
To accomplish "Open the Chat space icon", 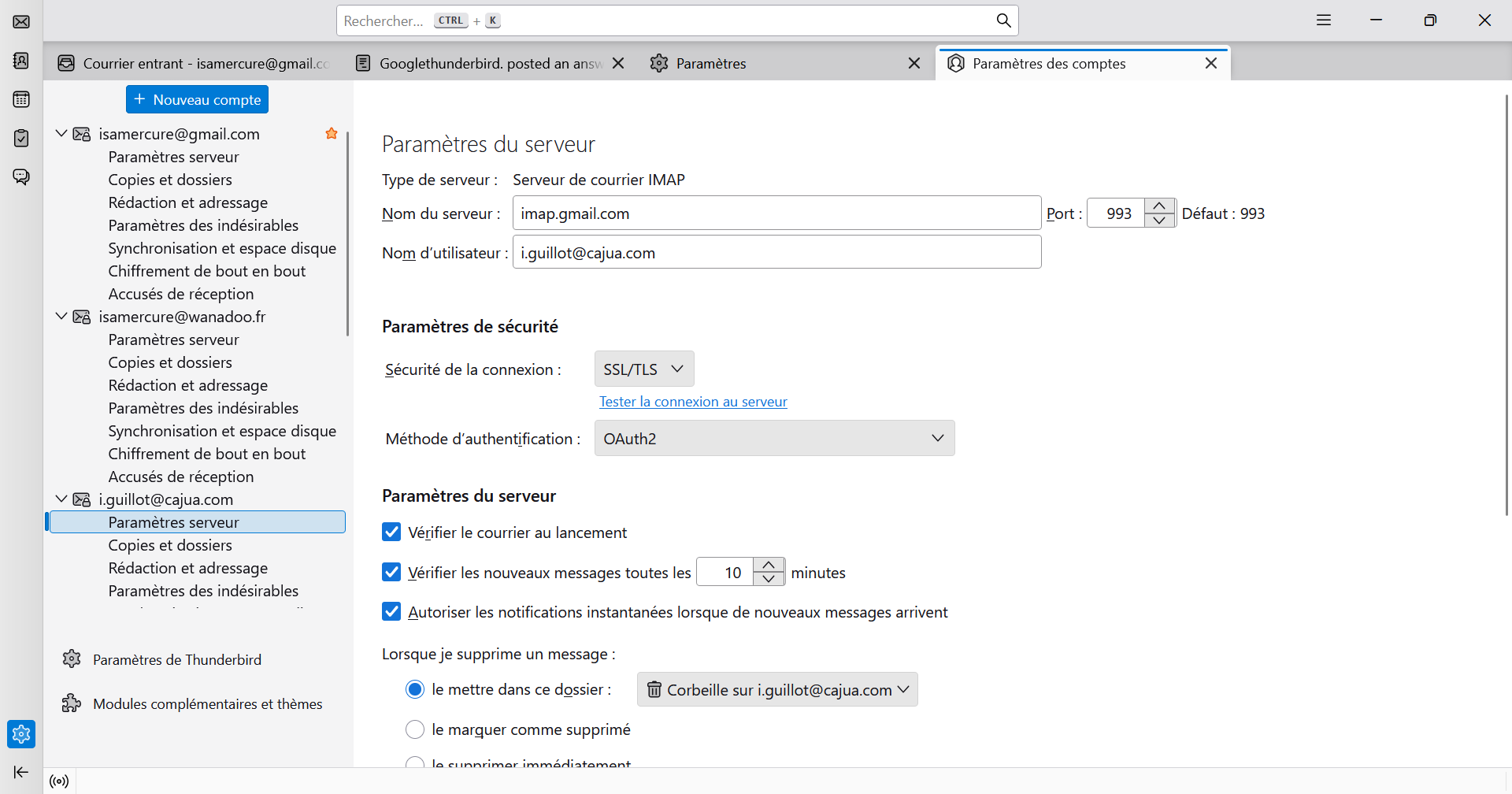I will [x=21, y=176].
